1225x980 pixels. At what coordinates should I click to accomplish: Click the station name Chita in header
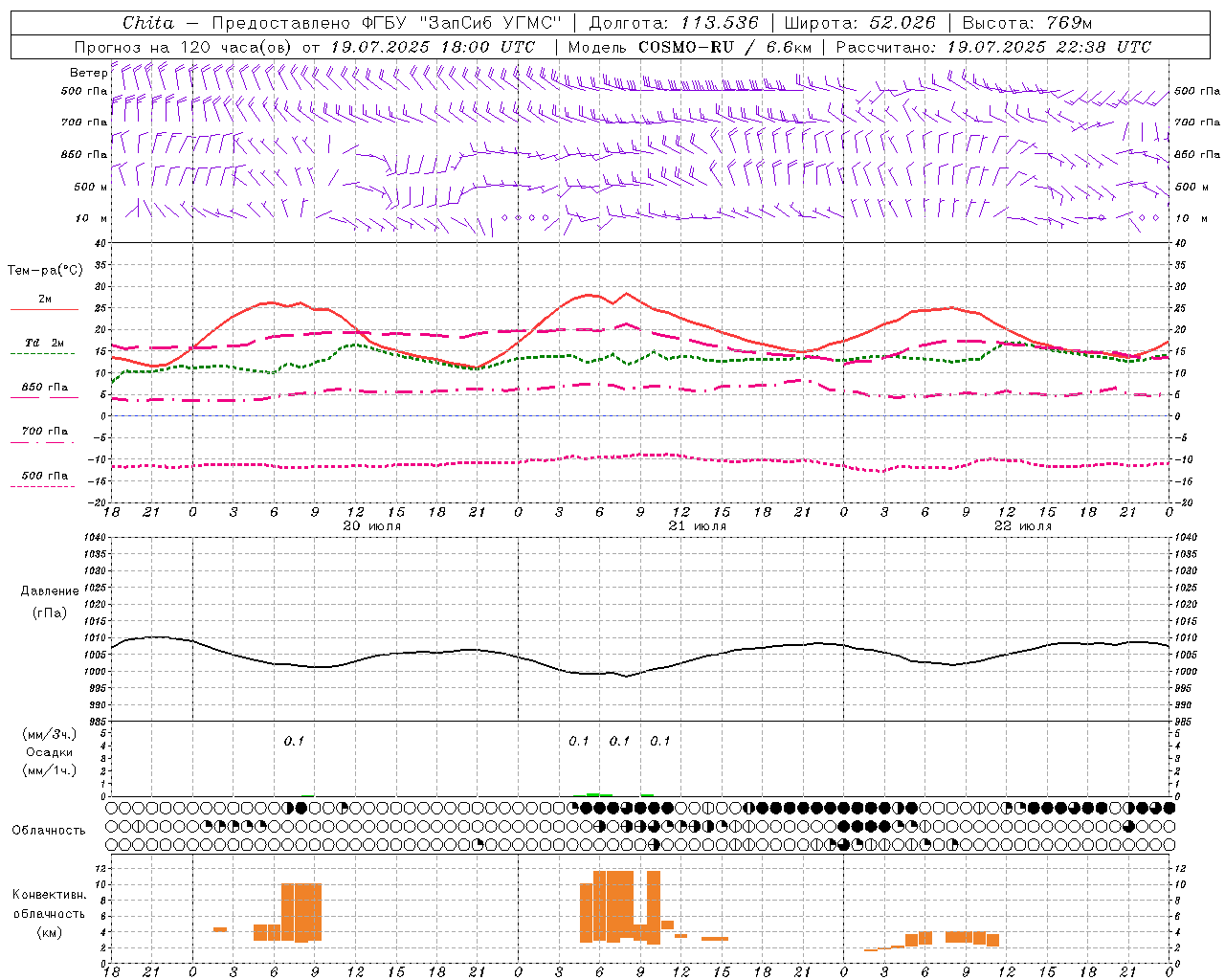click(x=148, y=23)
